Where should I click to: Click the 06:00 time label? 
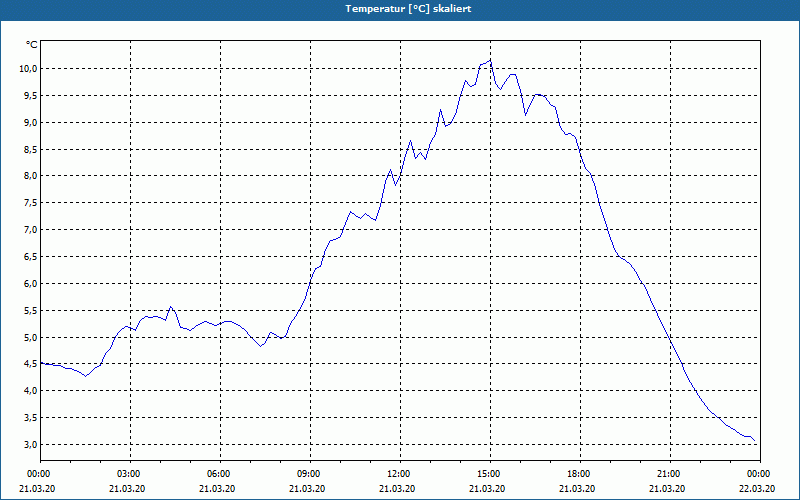[220, 474]
